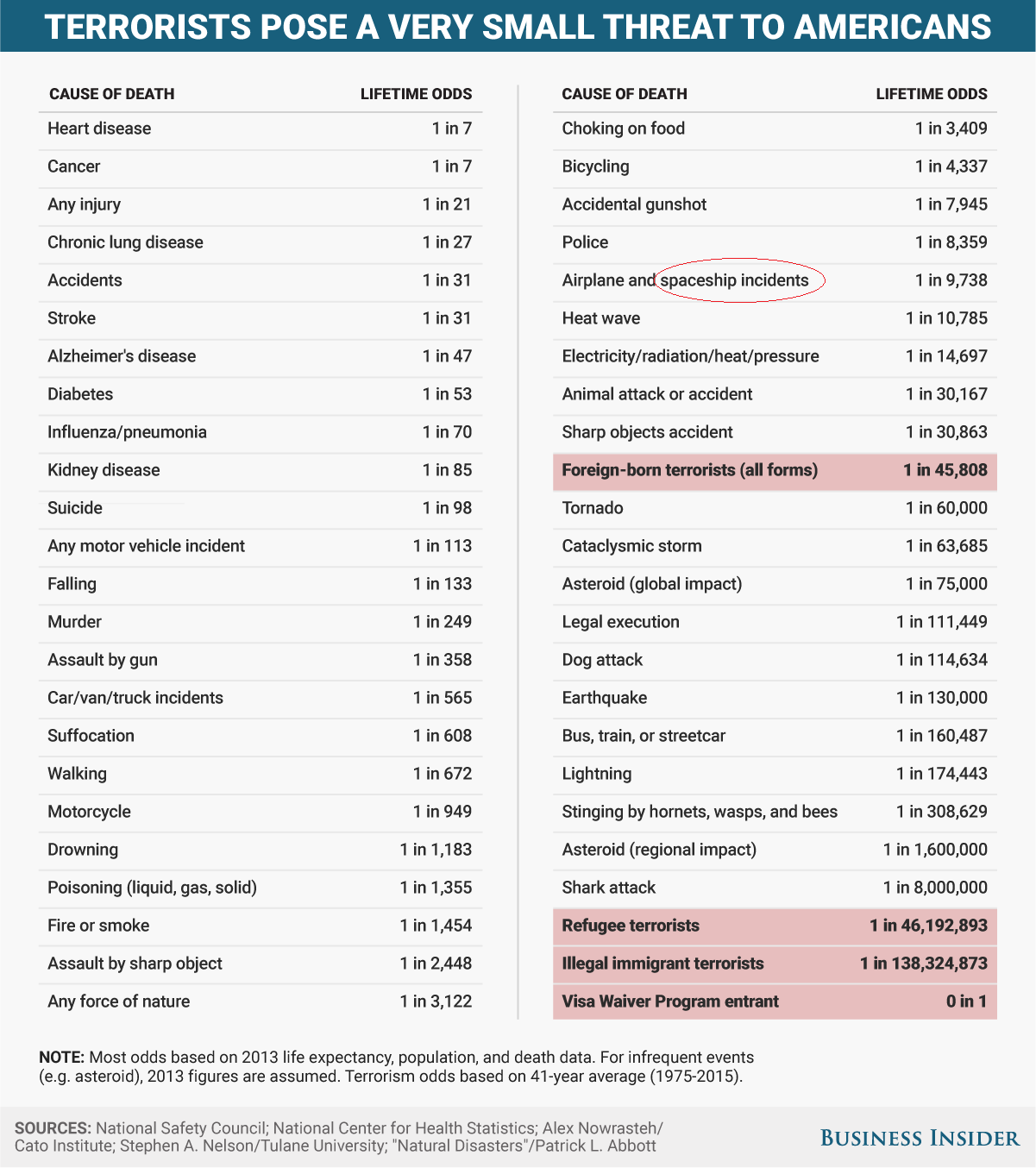1036x1168 pixels.
Task: Click the right 'LIFETIME ODDS' column header
Action: pyautogui.click(x=932, y=94)
